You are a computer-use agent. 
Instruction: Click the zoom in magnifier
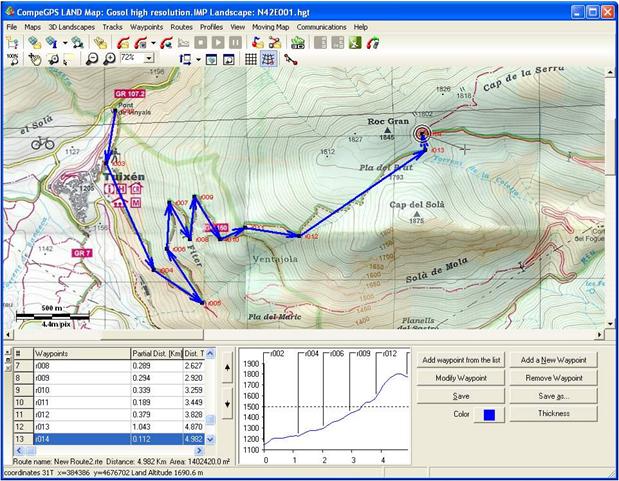pos(109,59)
